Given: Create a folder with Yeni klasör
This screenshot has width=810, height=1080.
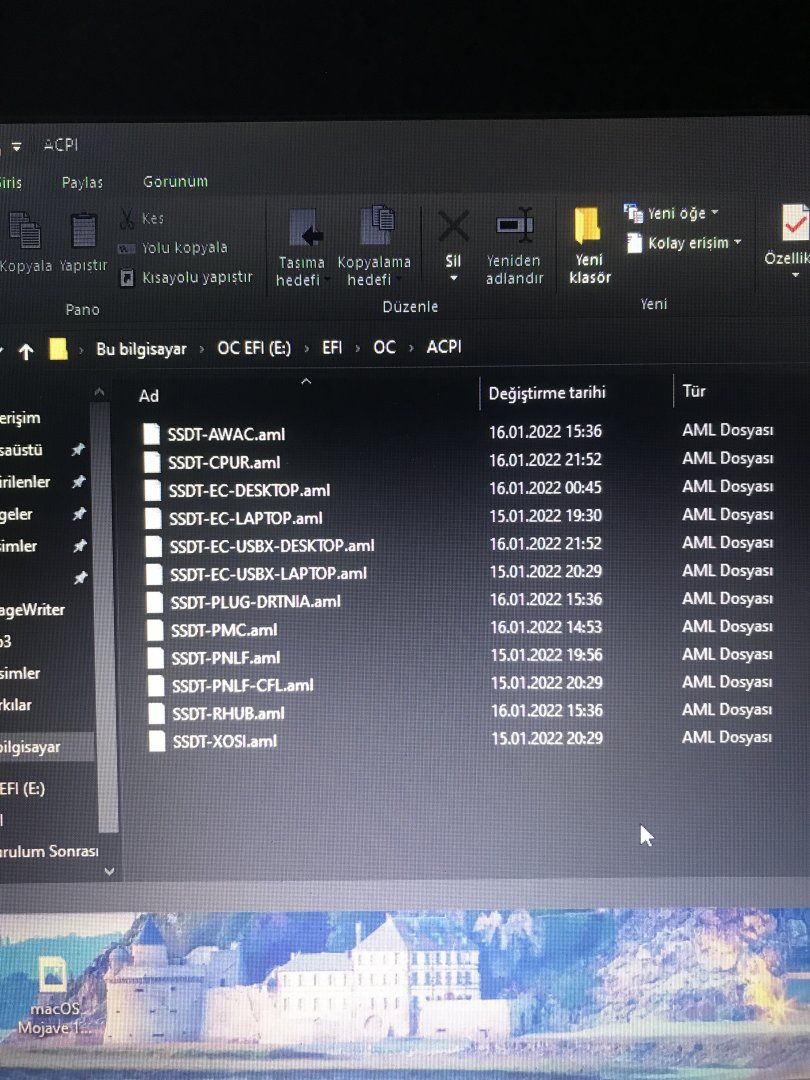Looking at the screenshot, I should tap(589, 245).
